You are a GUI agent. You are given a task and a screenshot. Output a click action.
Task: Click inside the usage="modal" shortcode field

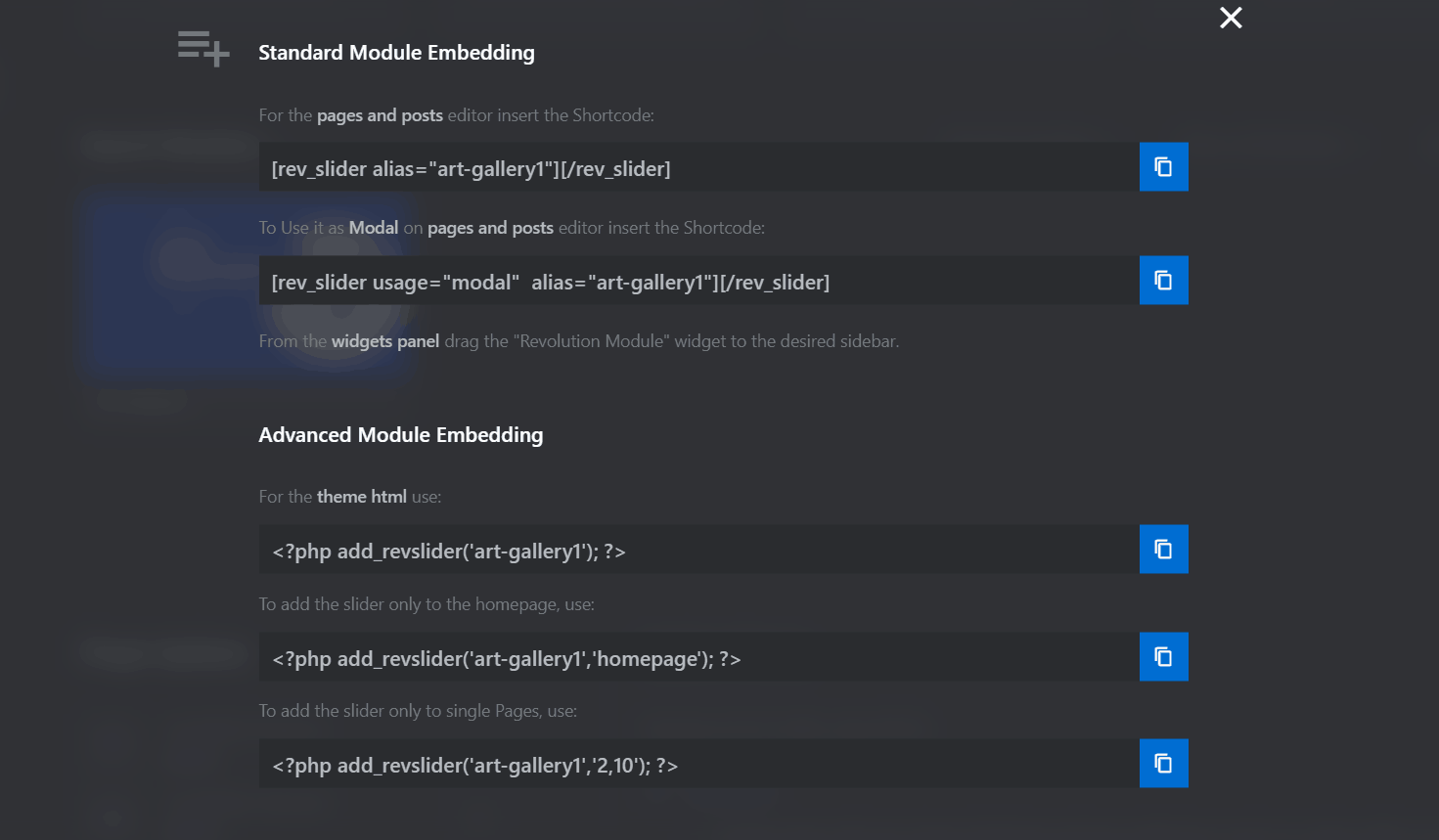click(x=698, y=281)
